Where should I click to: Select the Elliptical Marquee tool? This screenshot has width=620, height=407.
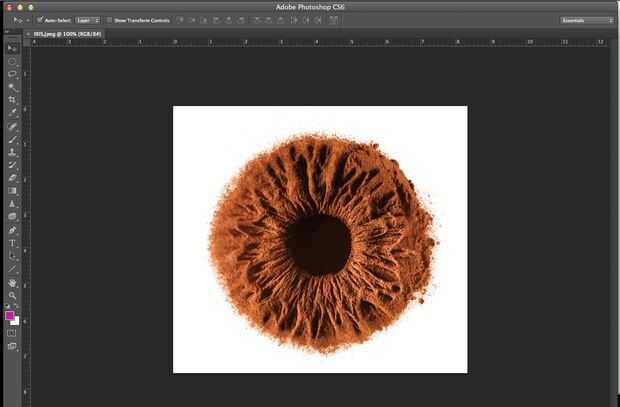[12, 61]
